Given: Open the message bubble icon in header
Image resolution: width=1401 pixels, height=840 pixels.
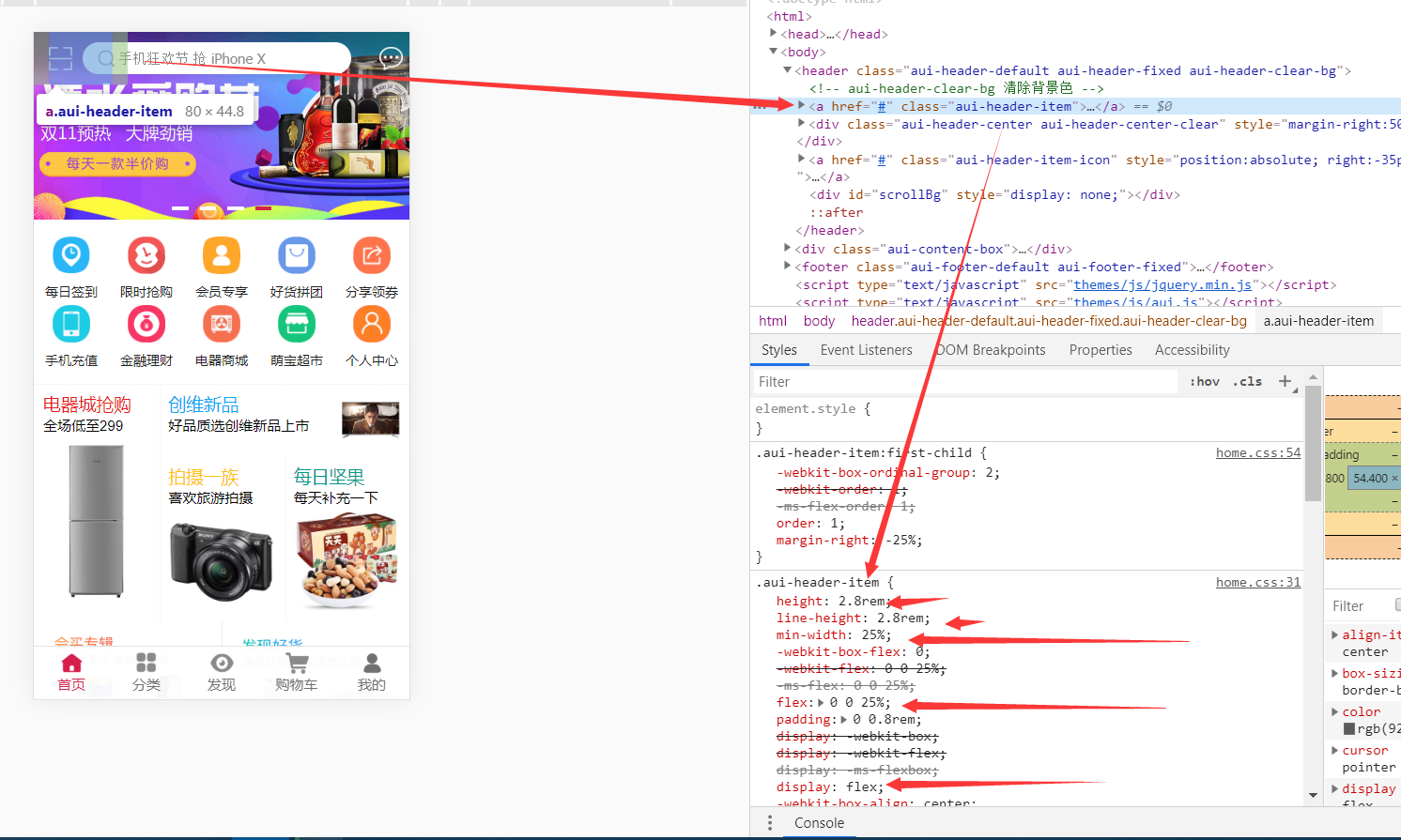Looking at the screenshot, I should coord(391,58).
